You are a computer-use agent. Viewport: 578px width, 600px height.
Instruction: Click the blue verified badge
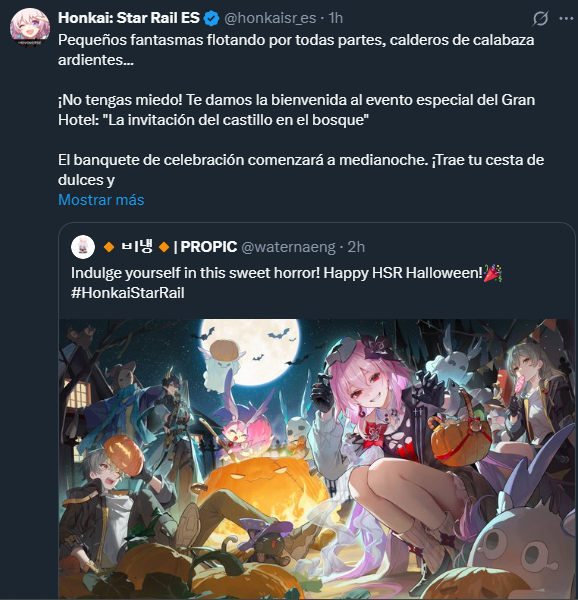coord(211,18)
